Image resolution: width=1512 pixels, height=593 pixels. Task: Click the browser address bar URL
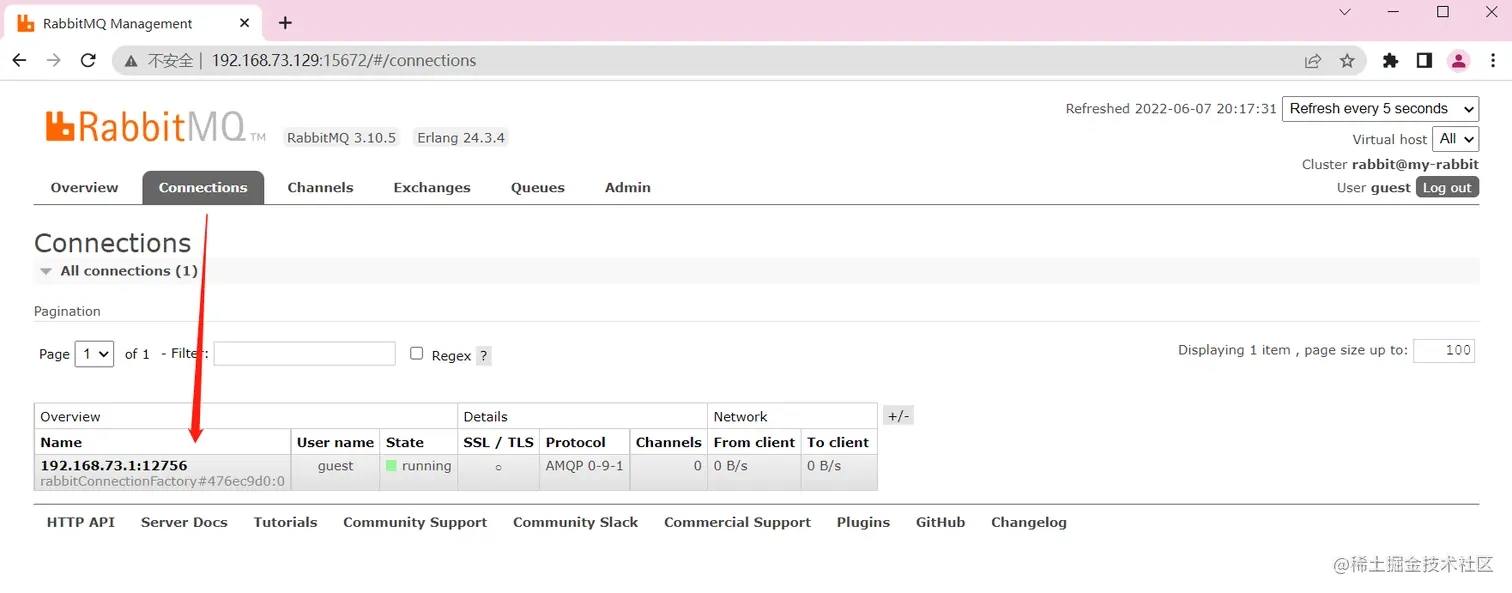click(344, 61)
